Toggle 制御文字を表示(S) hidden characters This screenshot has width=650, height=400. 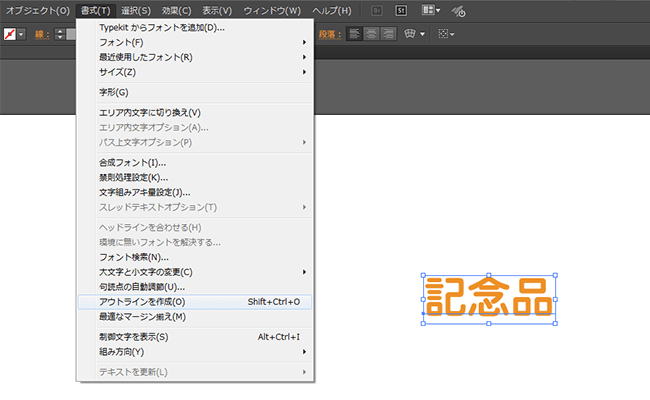tap(195, 337)
